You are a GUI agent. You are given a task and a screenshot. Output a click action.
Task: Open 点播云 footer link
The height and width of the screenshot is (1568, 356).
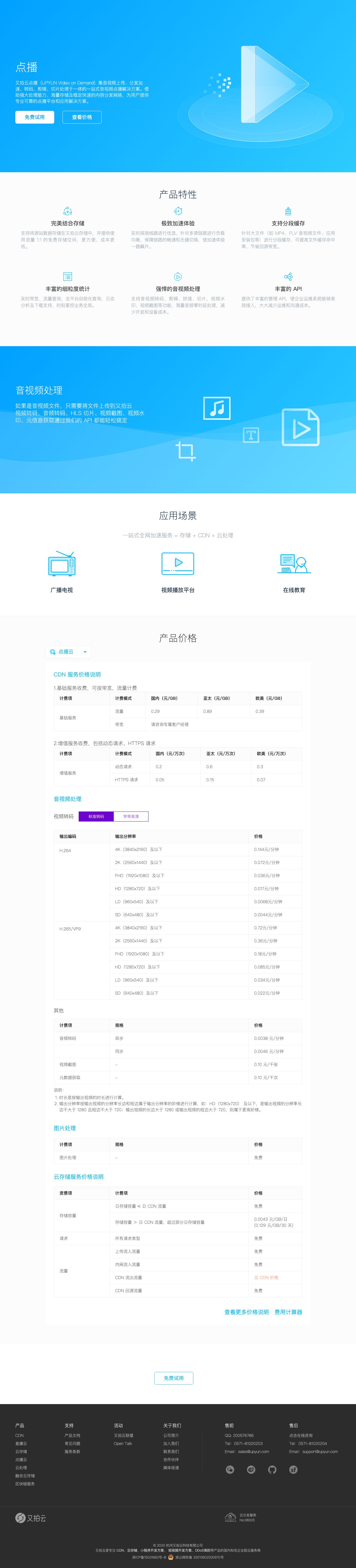21,1459
